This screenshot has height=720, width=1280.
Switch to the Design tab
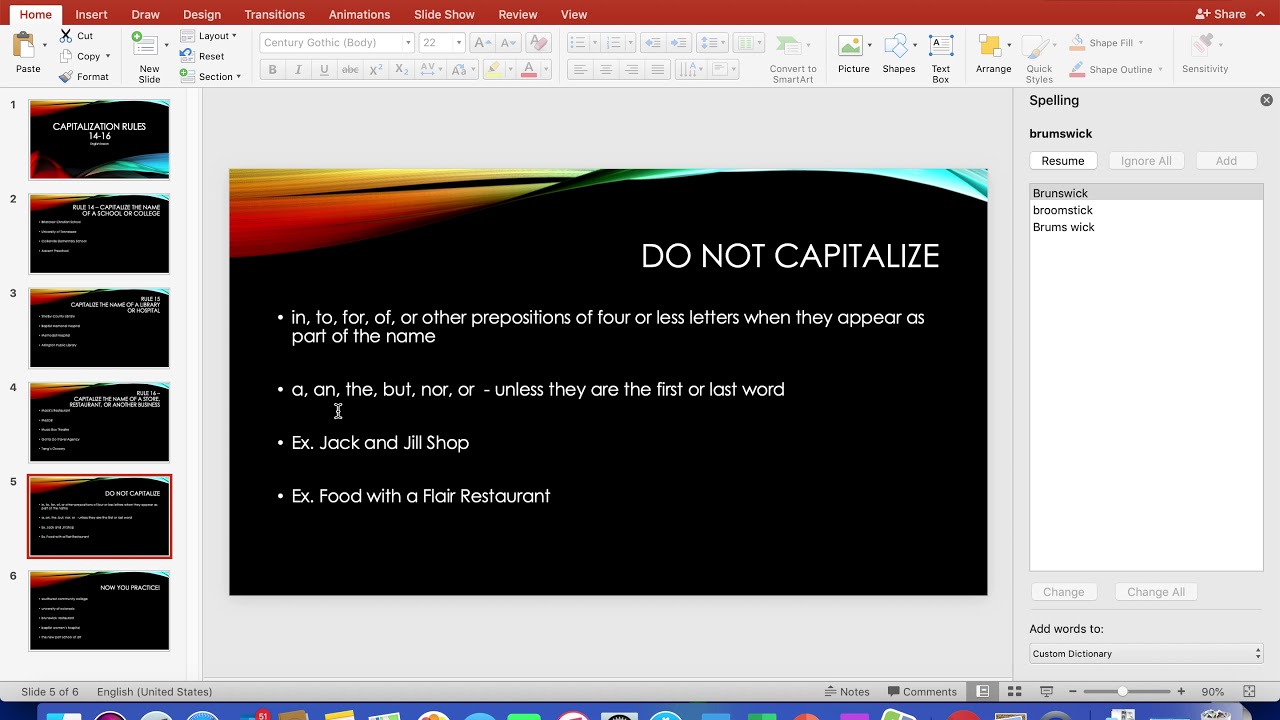click(x=202, y=15)
